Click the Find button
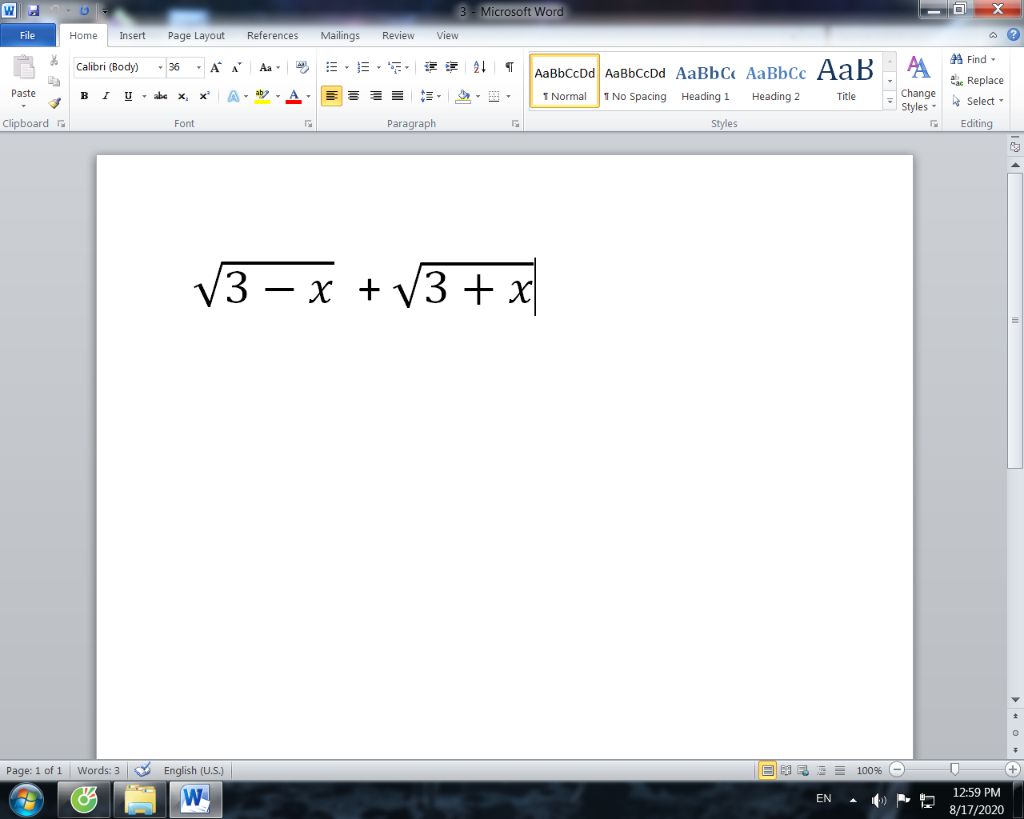 click(973, 59)
